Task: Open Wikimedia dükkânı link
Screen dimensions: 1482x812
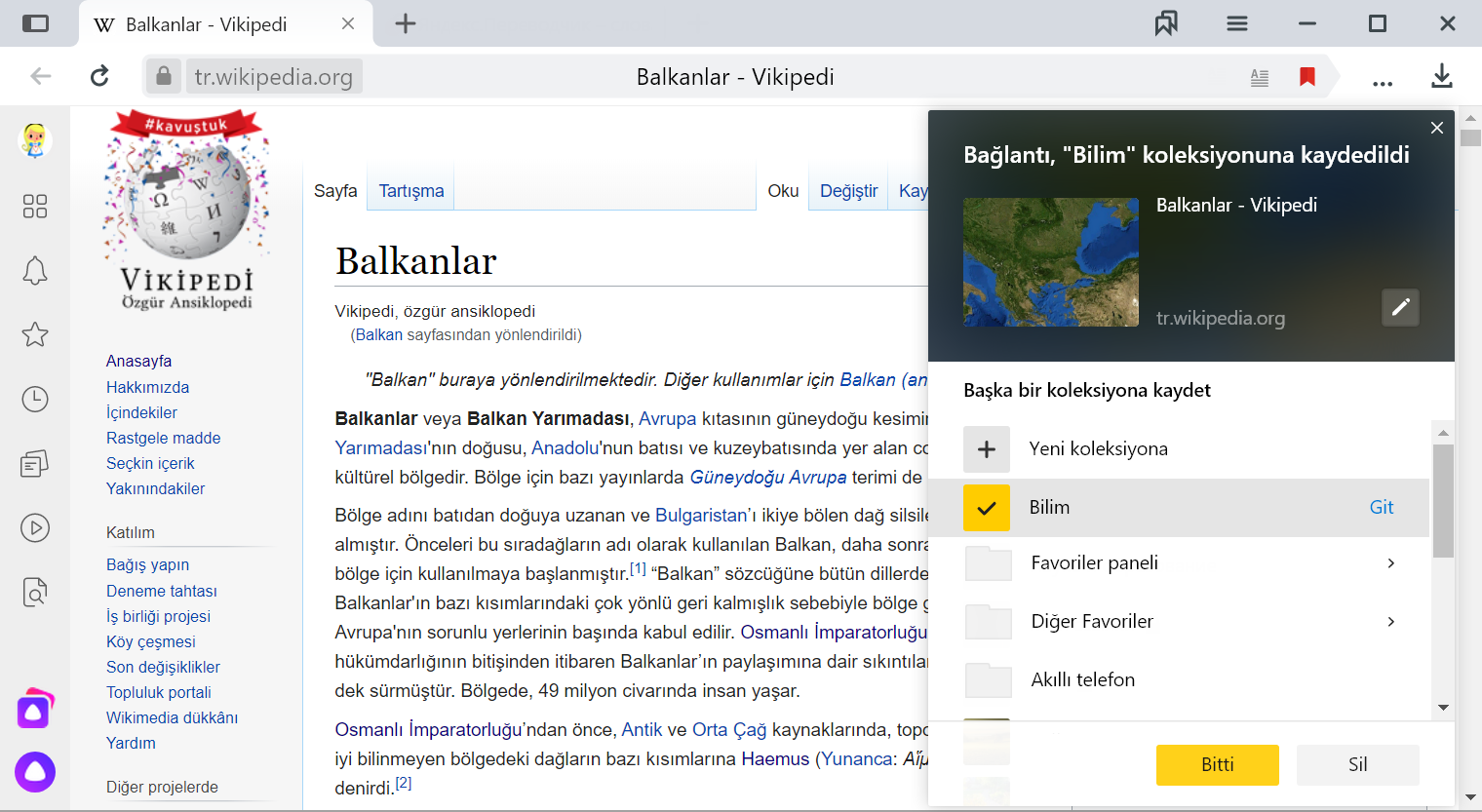Action: click(x=172, y=717)
